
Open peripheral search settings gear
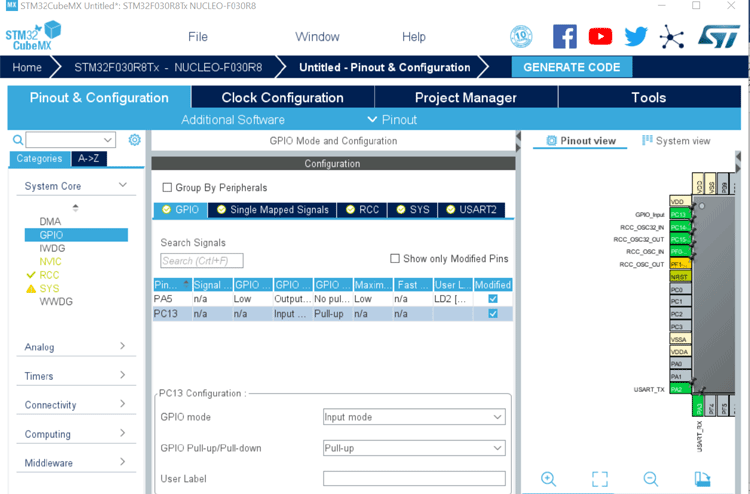coord(134,140)
